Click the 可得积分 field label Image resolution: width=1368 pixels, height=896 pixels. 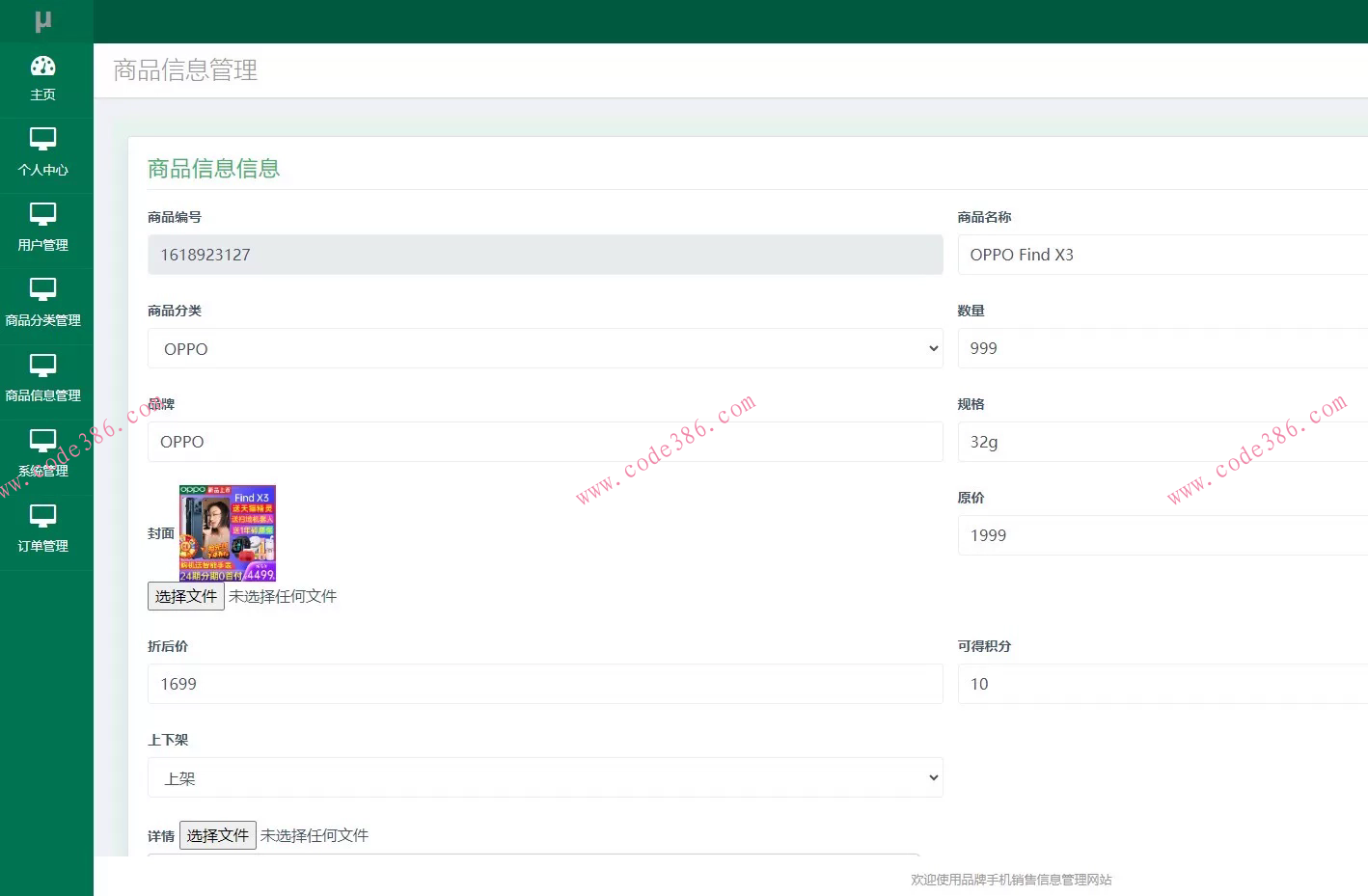pos(984,646)
